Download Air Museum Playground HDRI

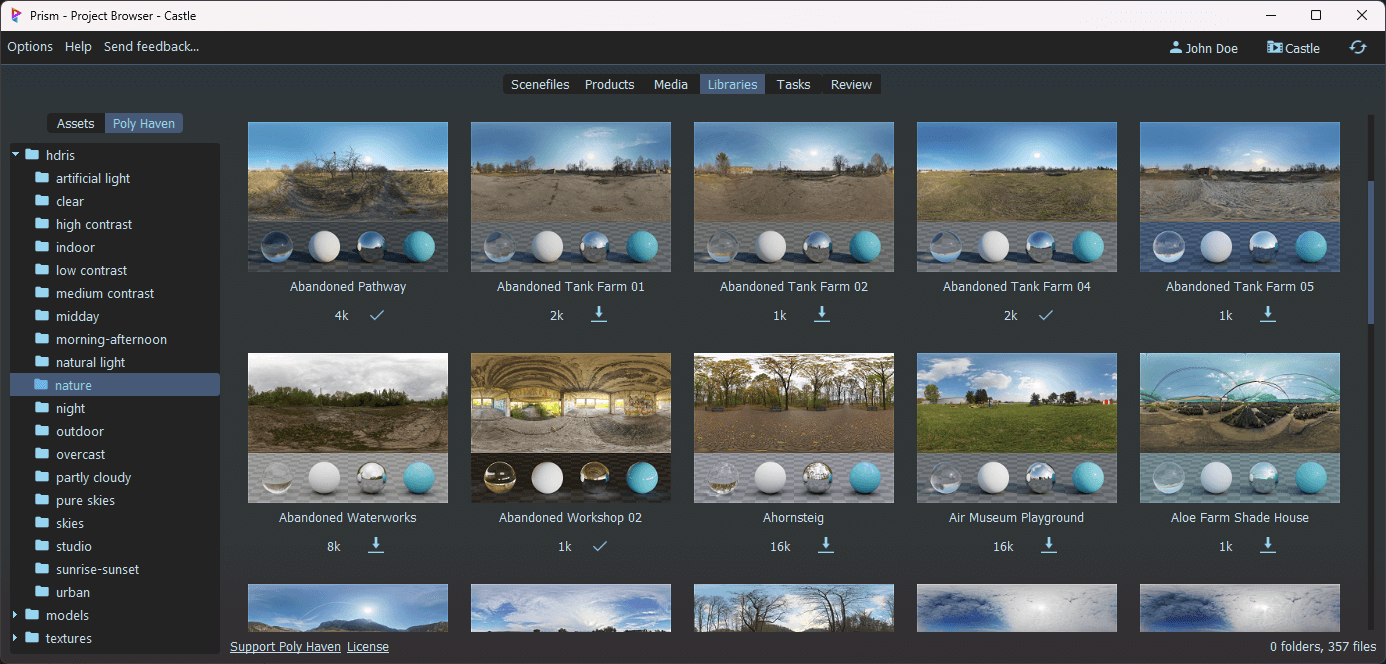pyautogui.click(x=1049, y=545)
